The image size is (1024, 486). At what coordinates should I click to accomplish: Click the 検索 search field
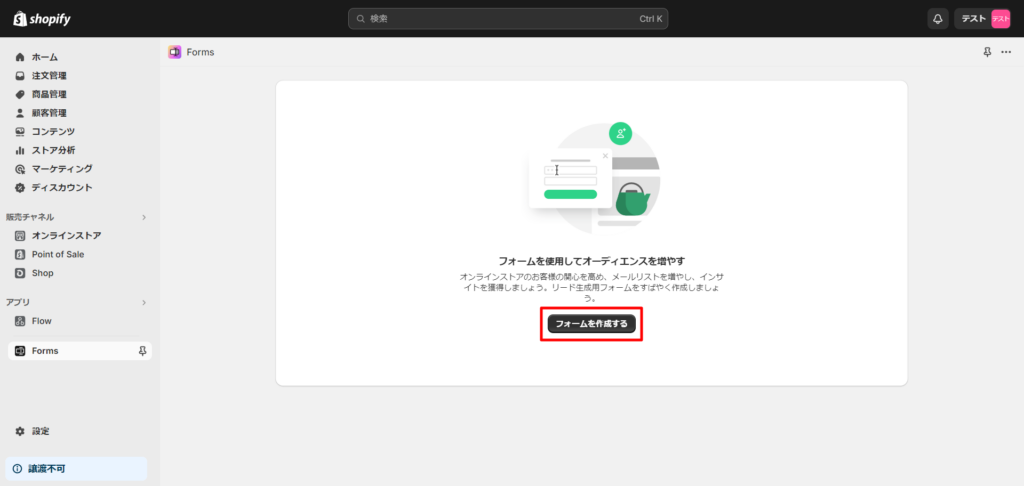508,19
